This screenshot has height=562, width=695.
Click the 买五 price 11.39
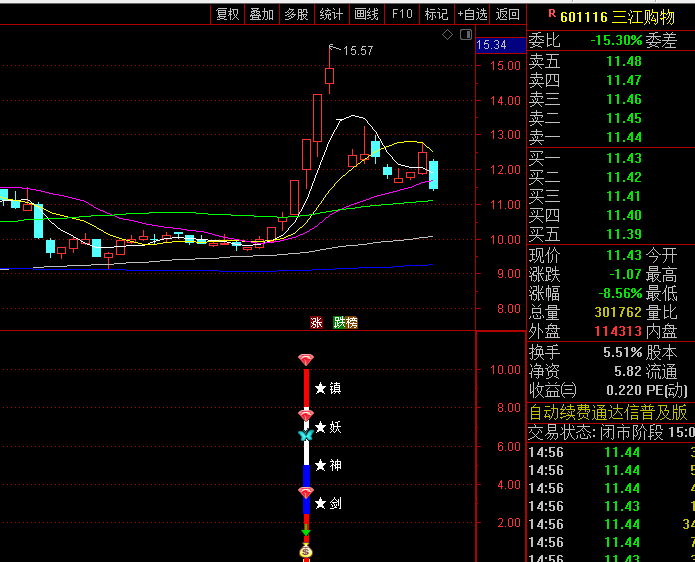point(624,234)
